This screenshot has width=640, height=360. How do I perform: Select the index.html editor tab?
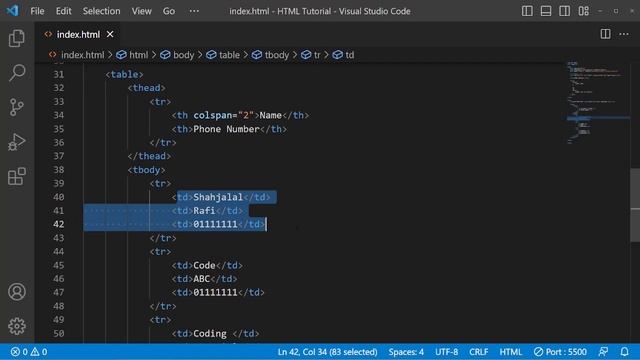coord(78,34)
